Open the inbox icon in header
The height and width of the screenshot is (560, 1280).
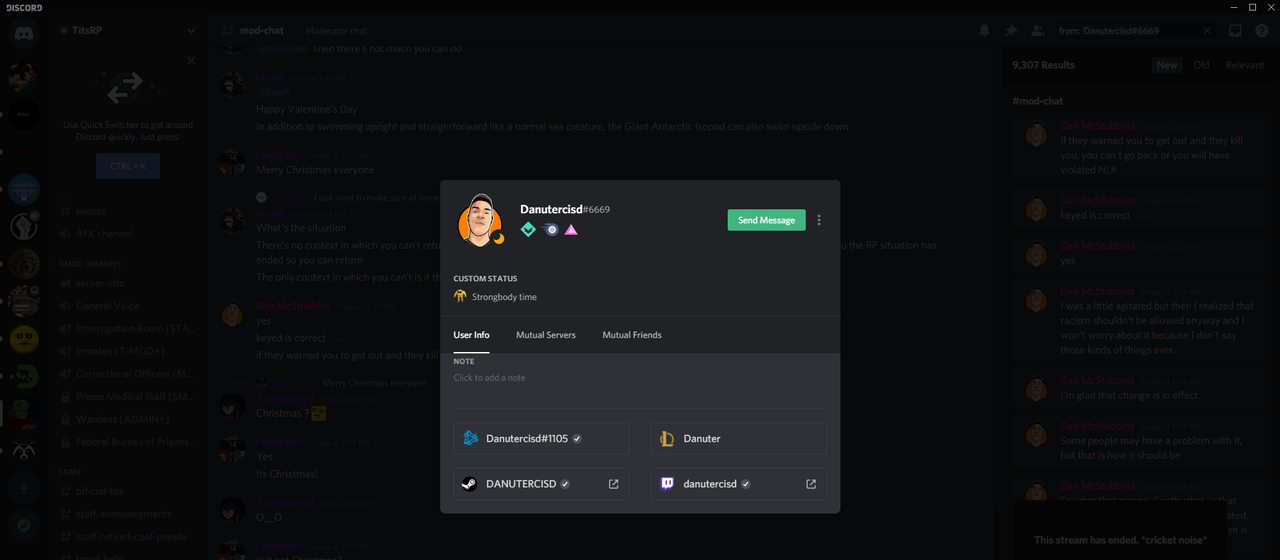point(1235,31)
